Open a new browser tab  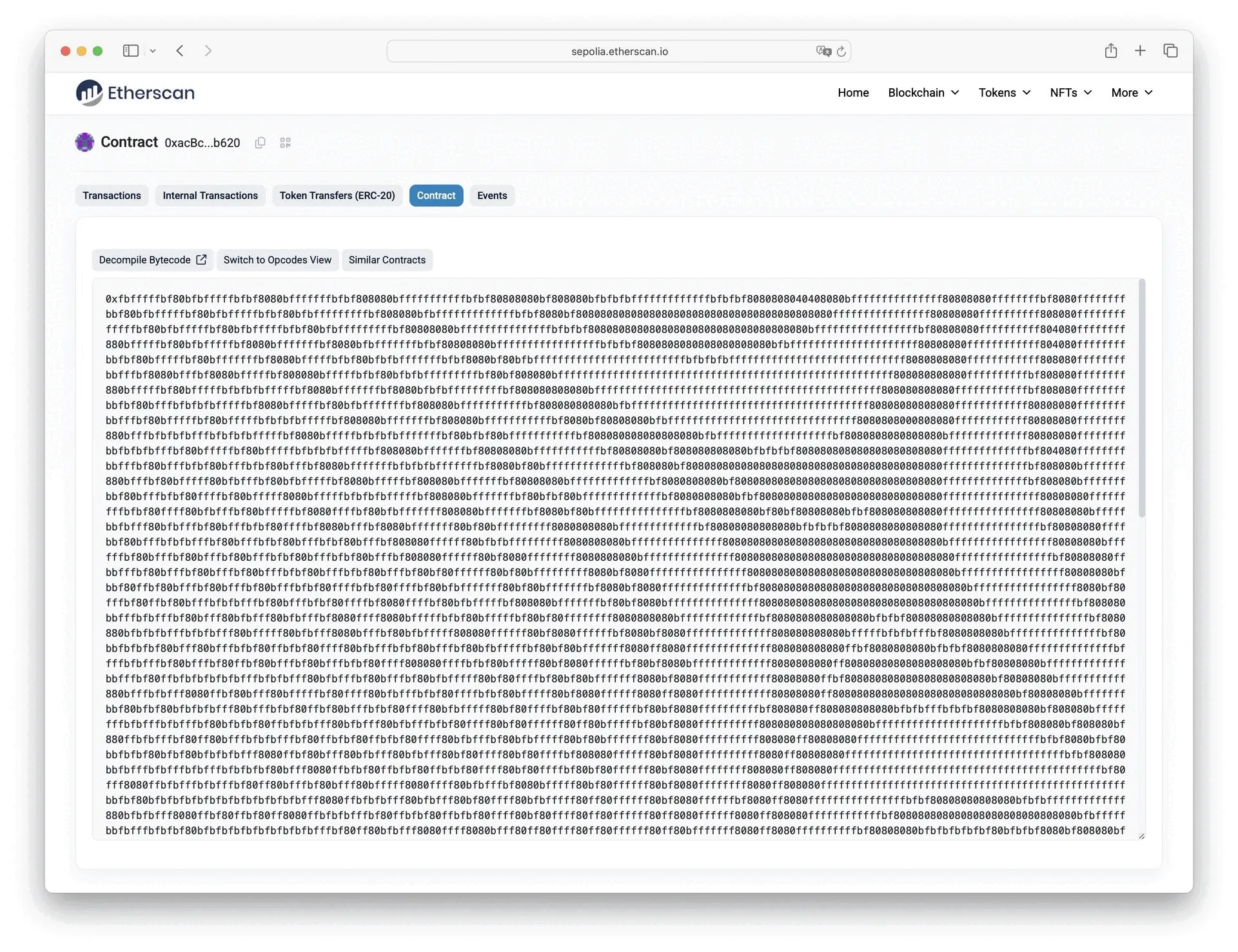click(x=1140, y=51)
